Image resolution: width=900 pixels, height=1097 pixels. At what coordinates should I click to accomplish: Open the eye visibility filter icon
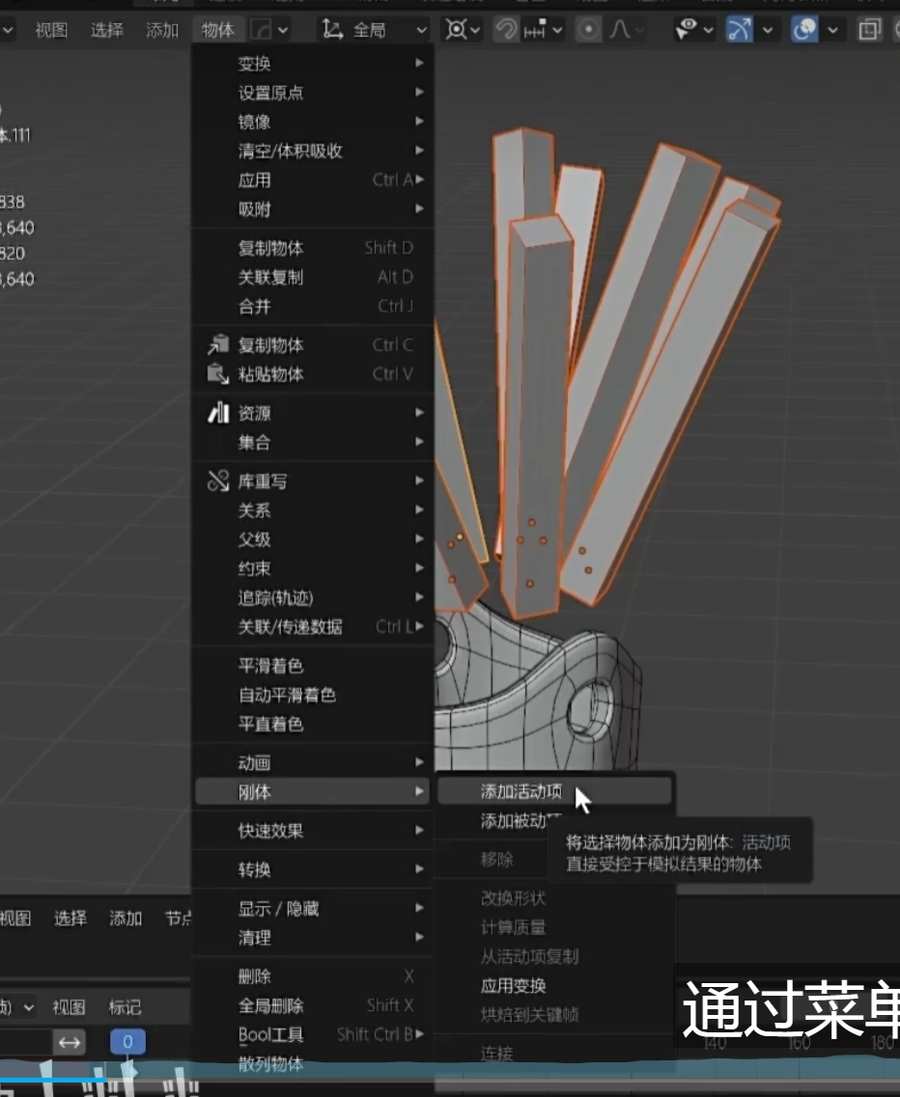[x=686, y=30]
